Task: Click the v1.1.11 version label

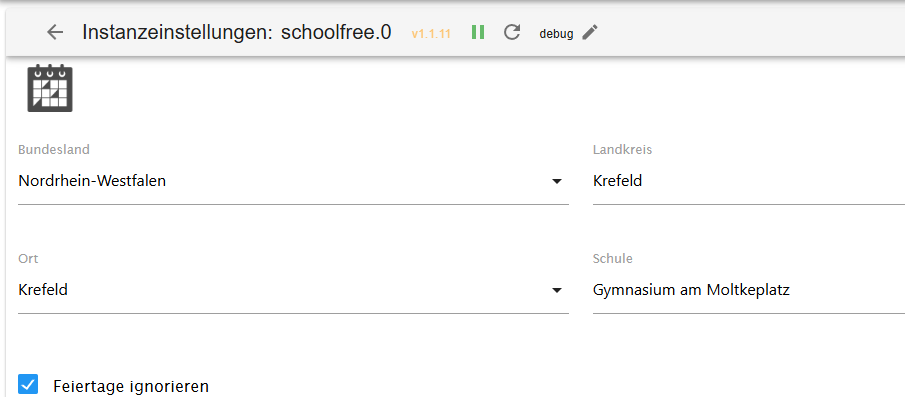Action: [431, 34]
